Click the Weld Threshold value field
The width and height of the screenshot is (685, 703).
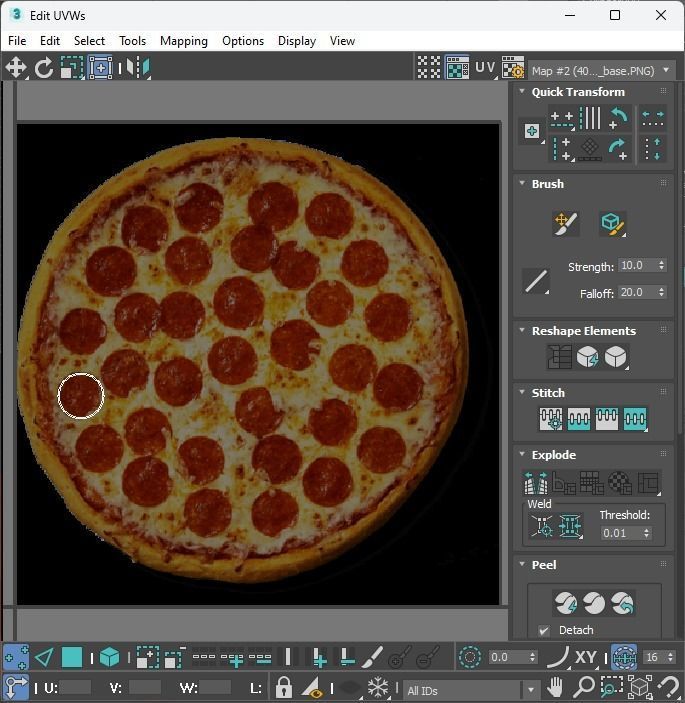620,533
